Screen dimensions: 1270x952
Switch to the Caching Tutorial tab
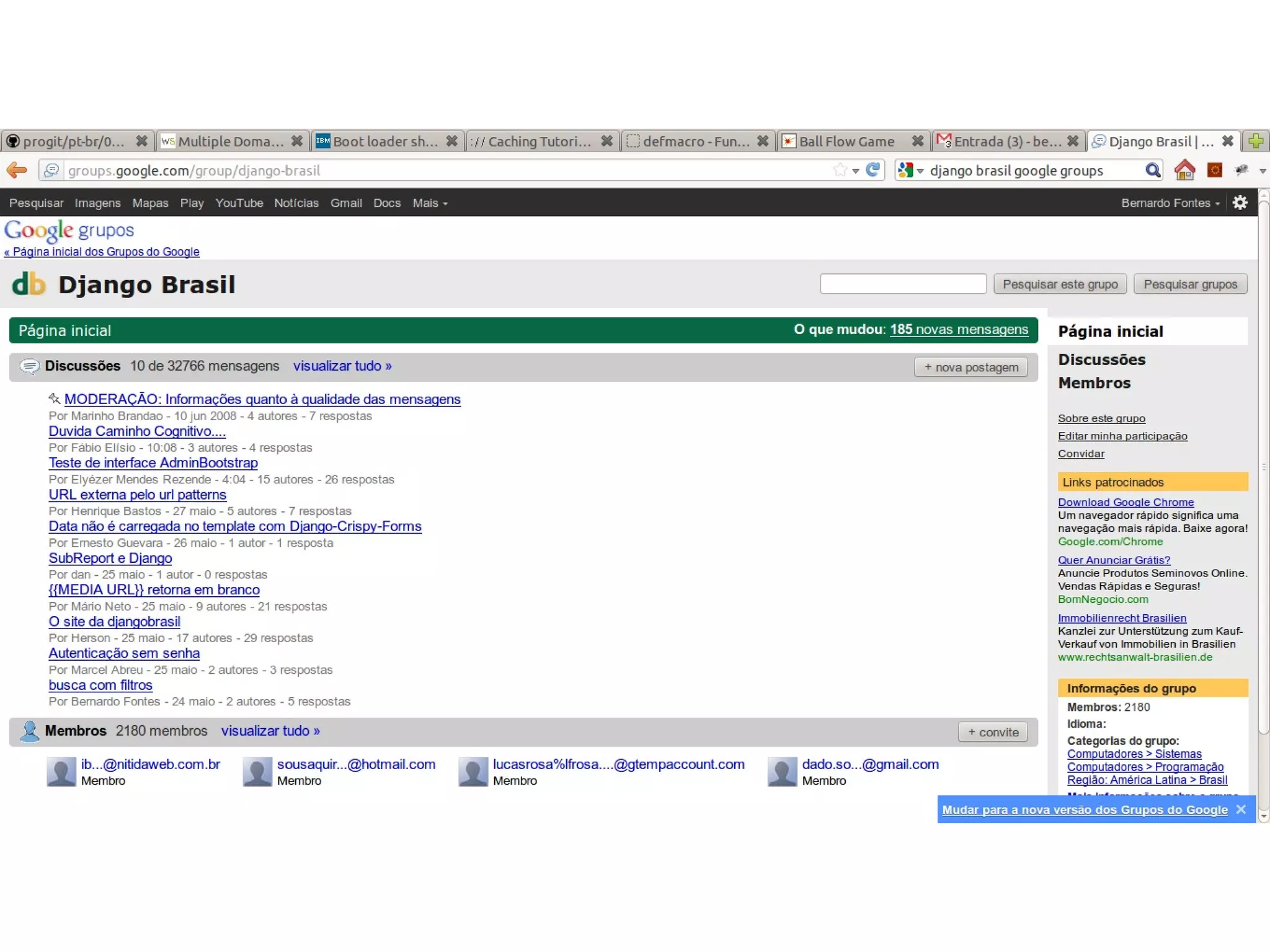[x=533, y=141]
